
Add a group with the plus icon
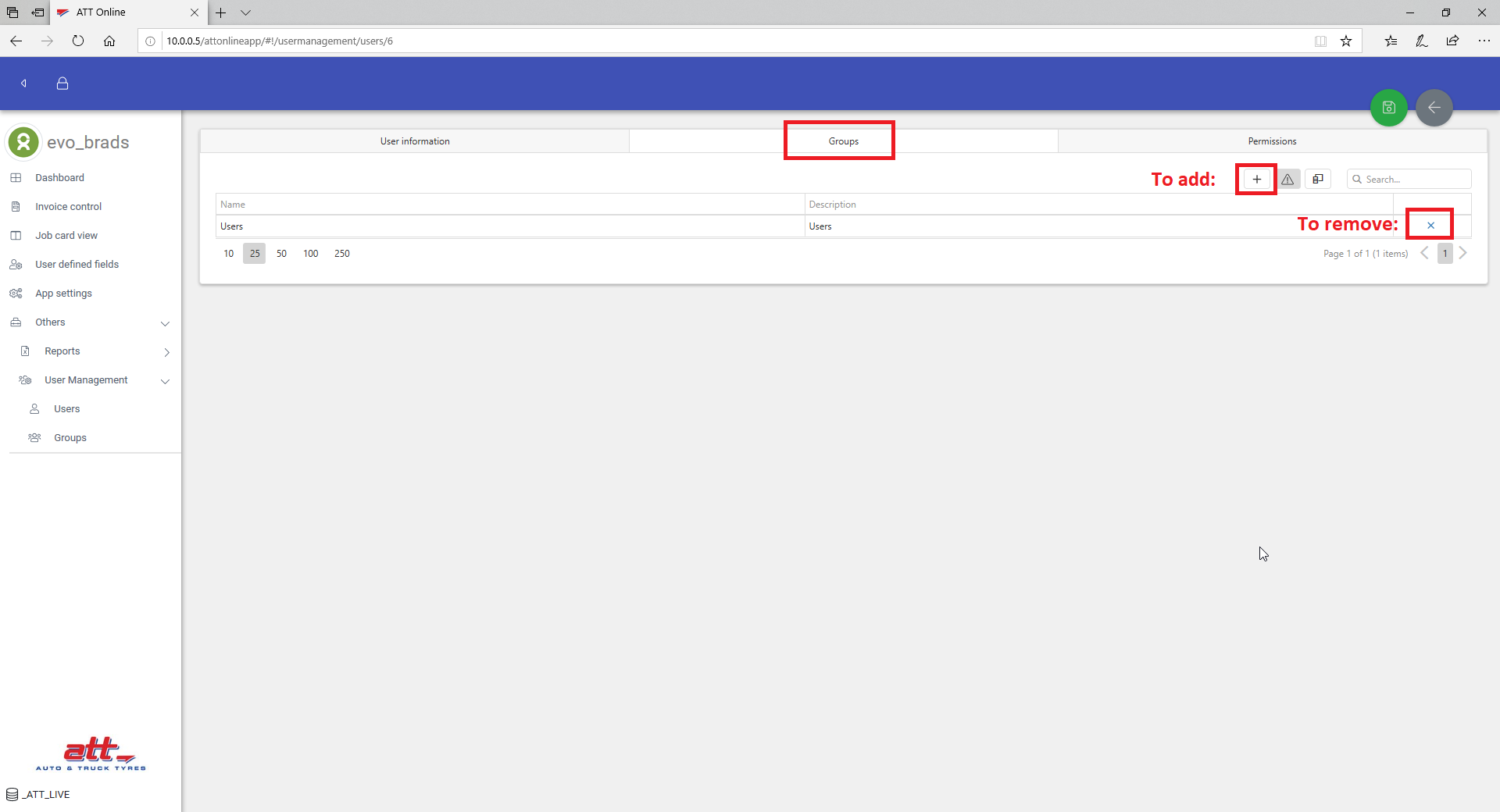[x=1256, y=180]
